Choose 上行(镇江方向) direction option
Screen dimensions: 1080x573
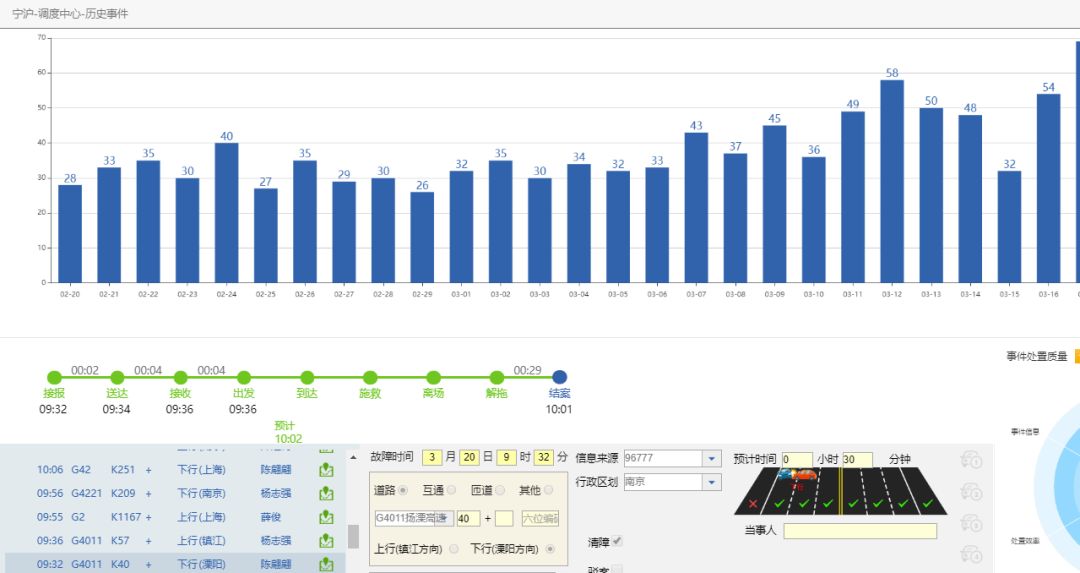(455, 549)
